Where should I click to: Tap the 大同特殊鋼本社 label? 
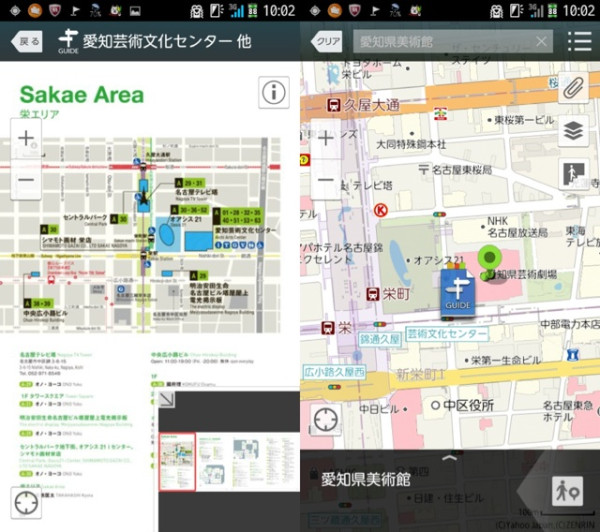point(411,145)
